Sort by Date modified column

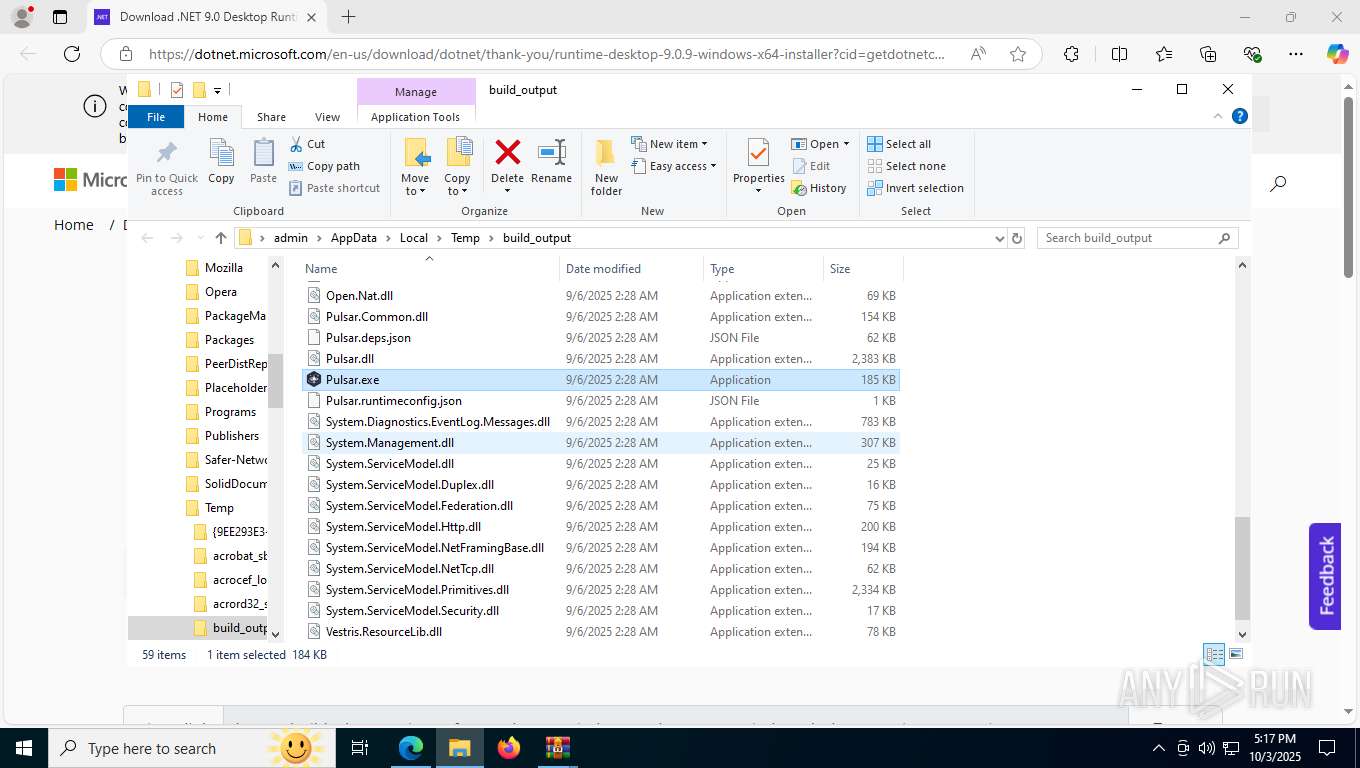(632, 268)
